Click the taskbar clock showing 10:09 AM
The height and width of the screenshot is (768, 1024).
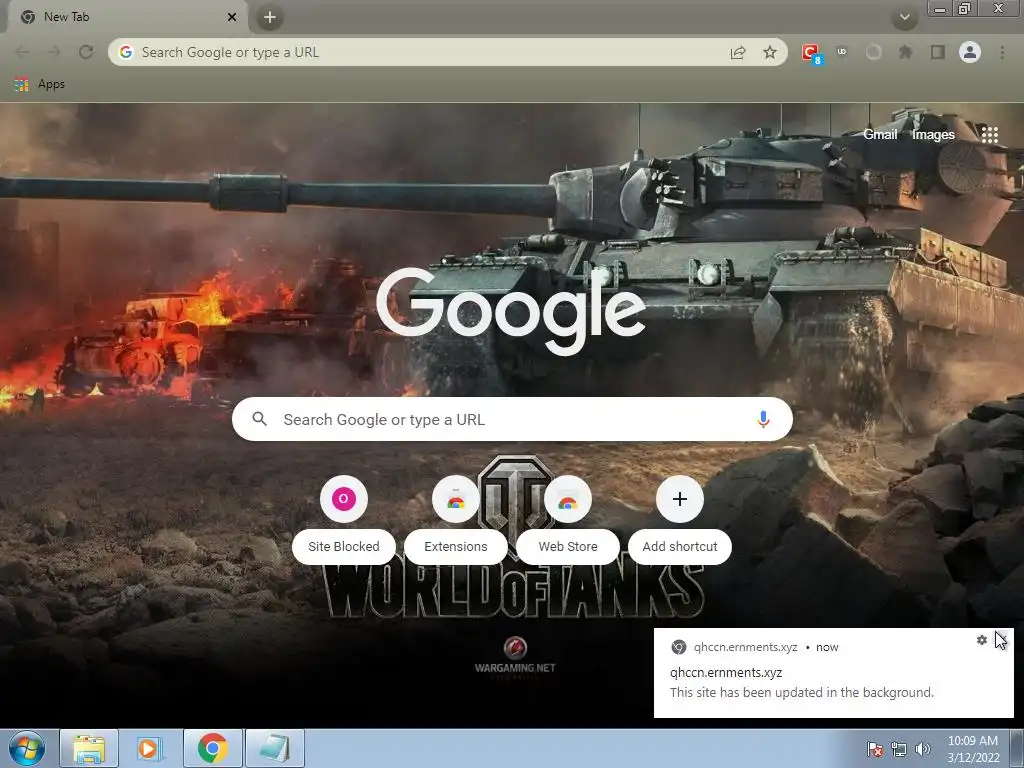tap(973, 749)
